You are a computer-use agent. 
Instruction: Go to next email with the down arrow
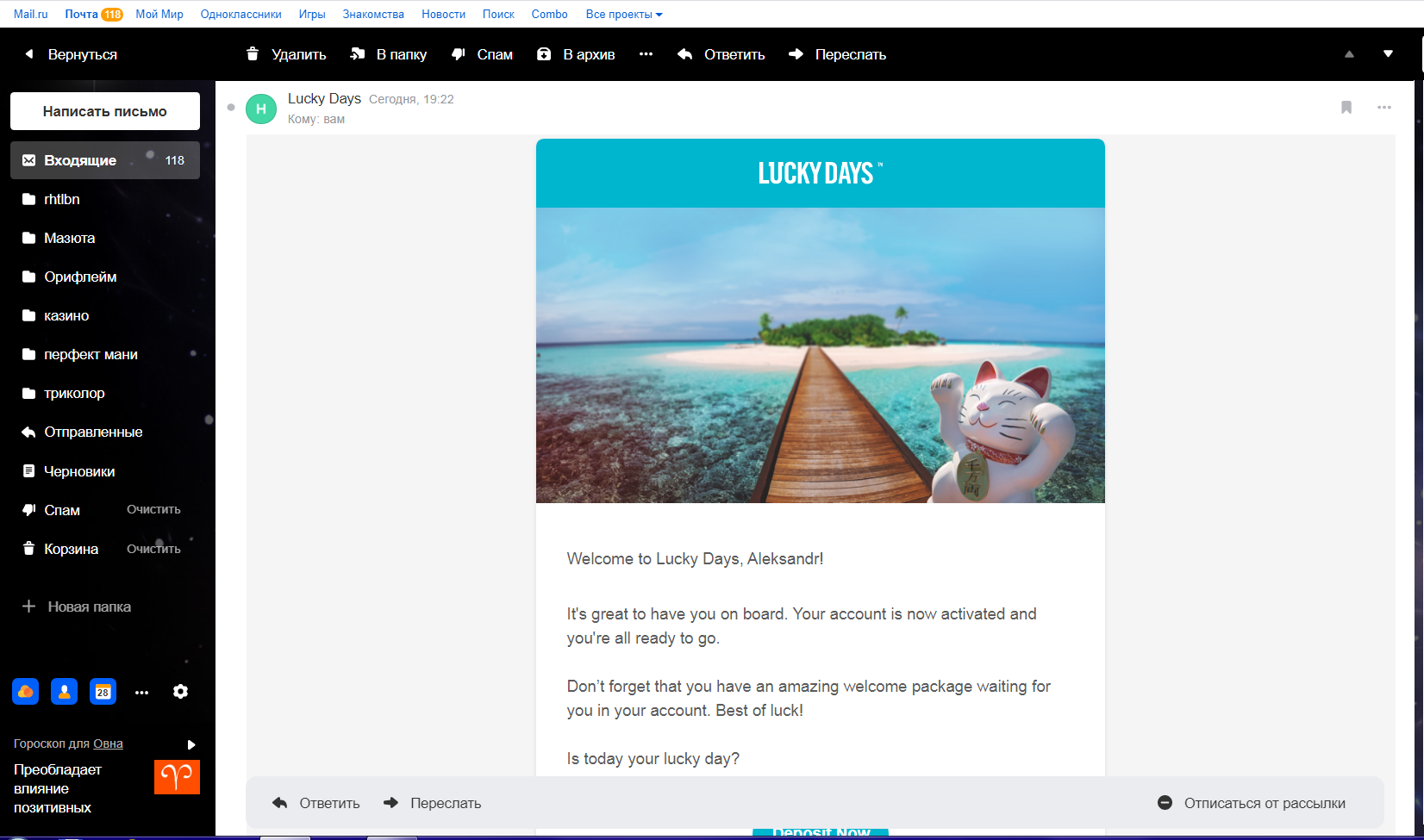[x=1388, y=54]
